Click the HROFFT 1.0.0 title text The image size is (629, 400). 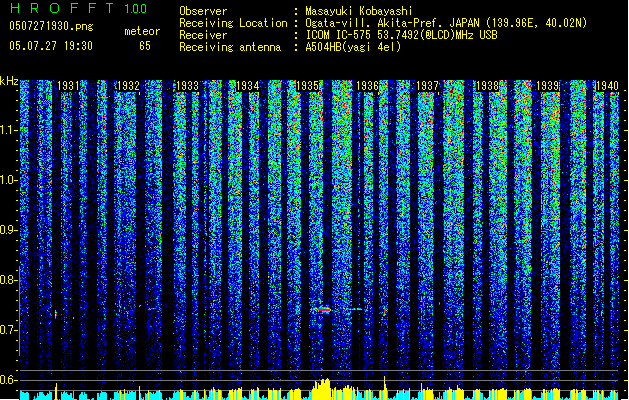coord(79,8)
